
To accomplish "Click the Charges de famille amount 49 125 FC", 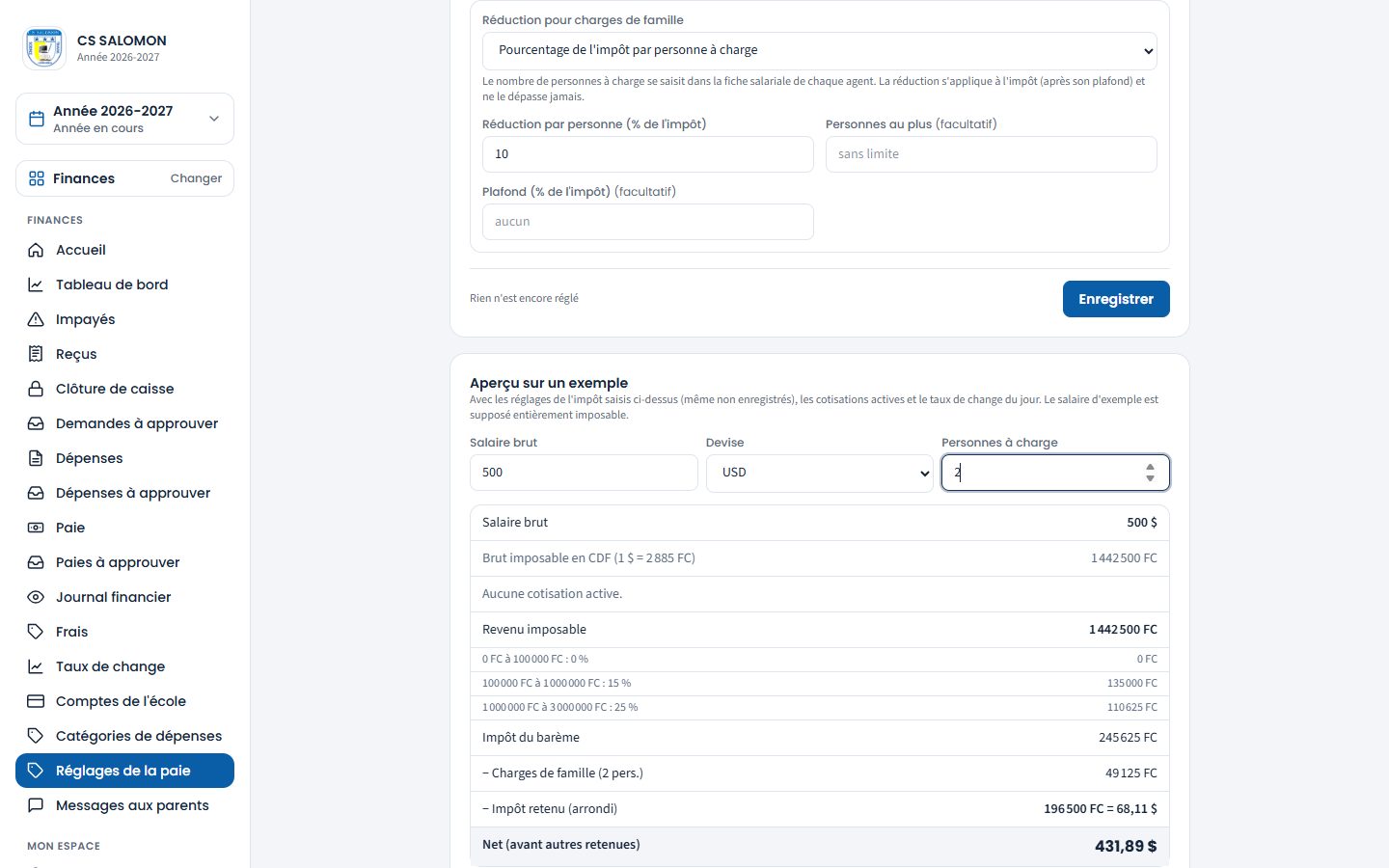I will pyautogui.click(x=1131, y=773).
